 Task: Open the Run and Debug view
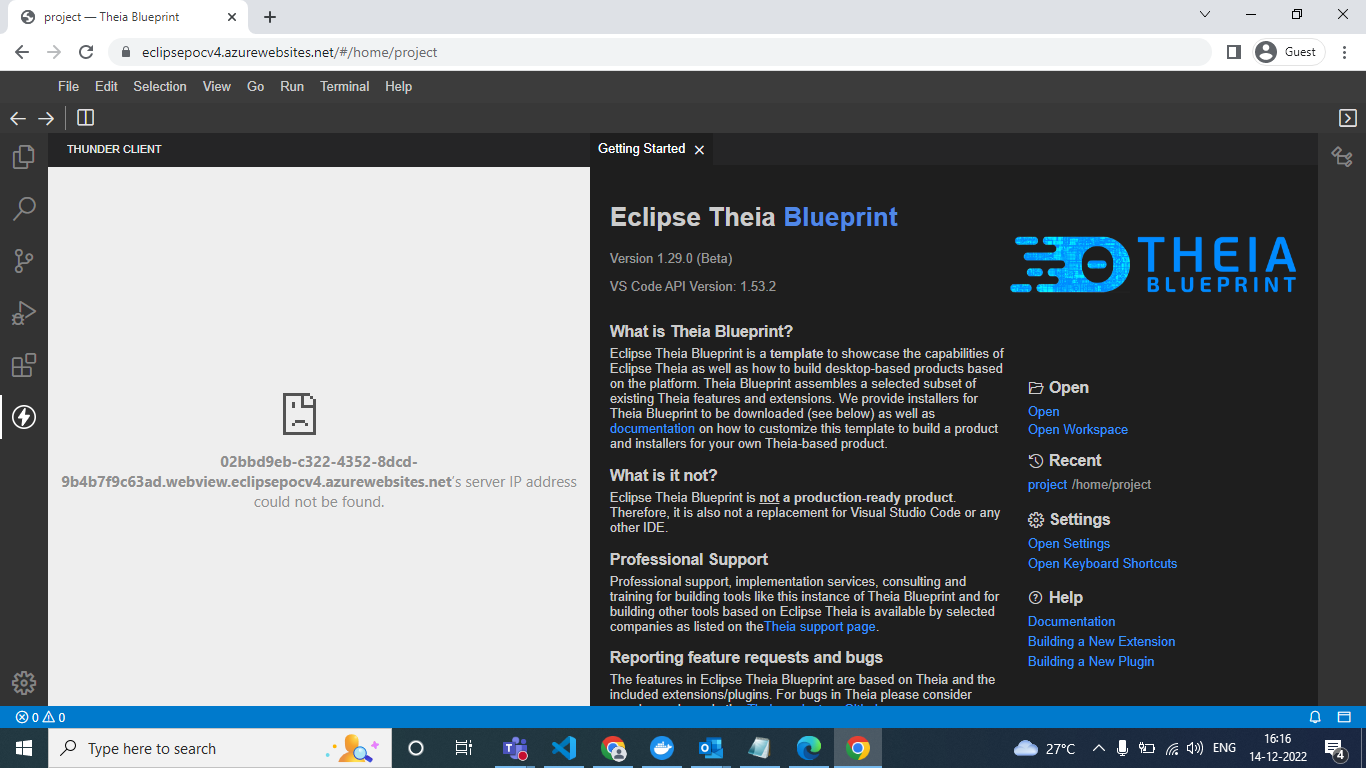pos(25,313)
